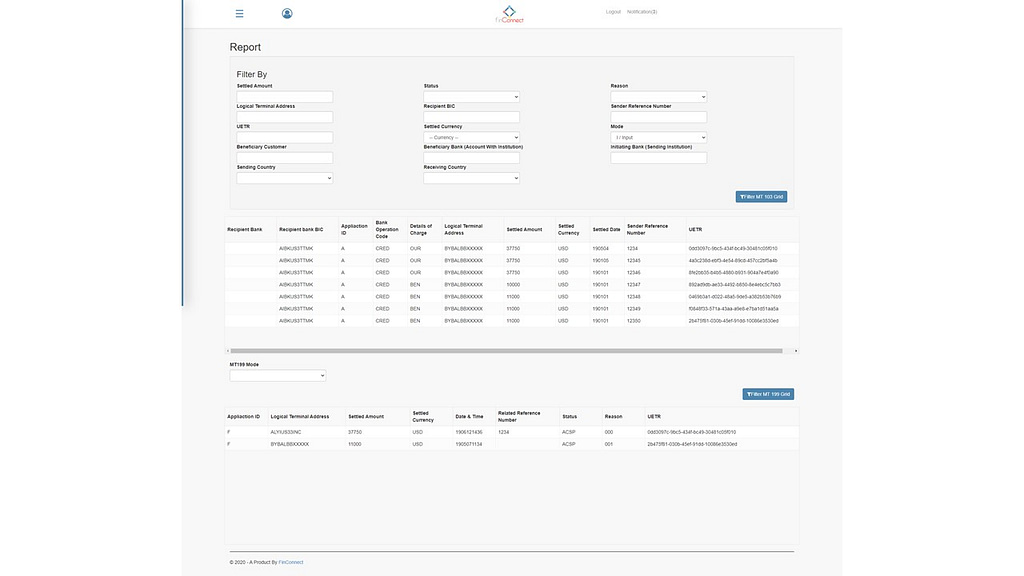Open the MT199 Mode dropdown
Image resolution: width=1024 pixels, height=576 pixels.
click(277, 376)
